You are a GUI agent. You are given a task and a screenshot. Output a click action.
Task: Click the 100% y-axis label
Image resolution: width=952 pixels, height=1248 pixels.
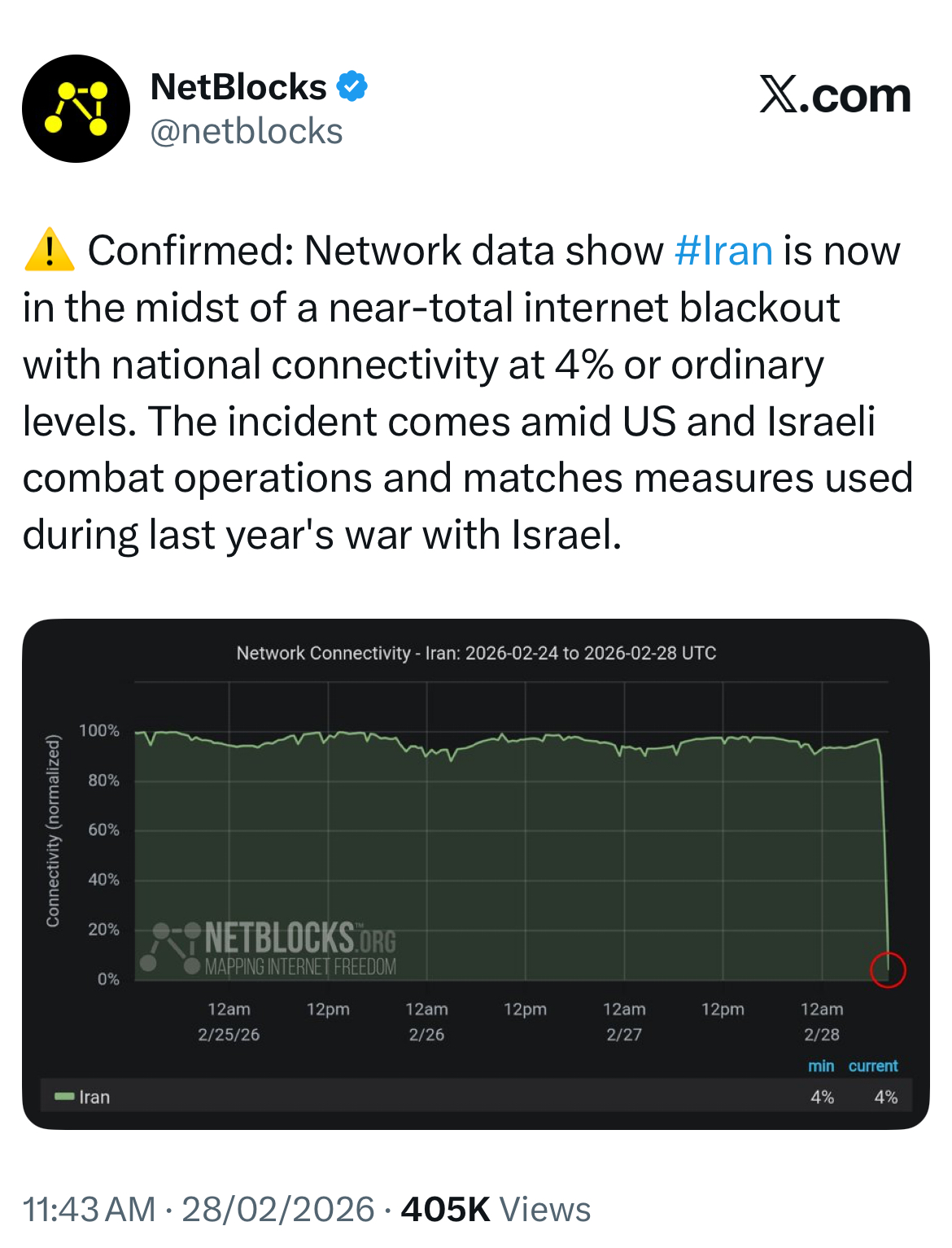click(99, 730)
